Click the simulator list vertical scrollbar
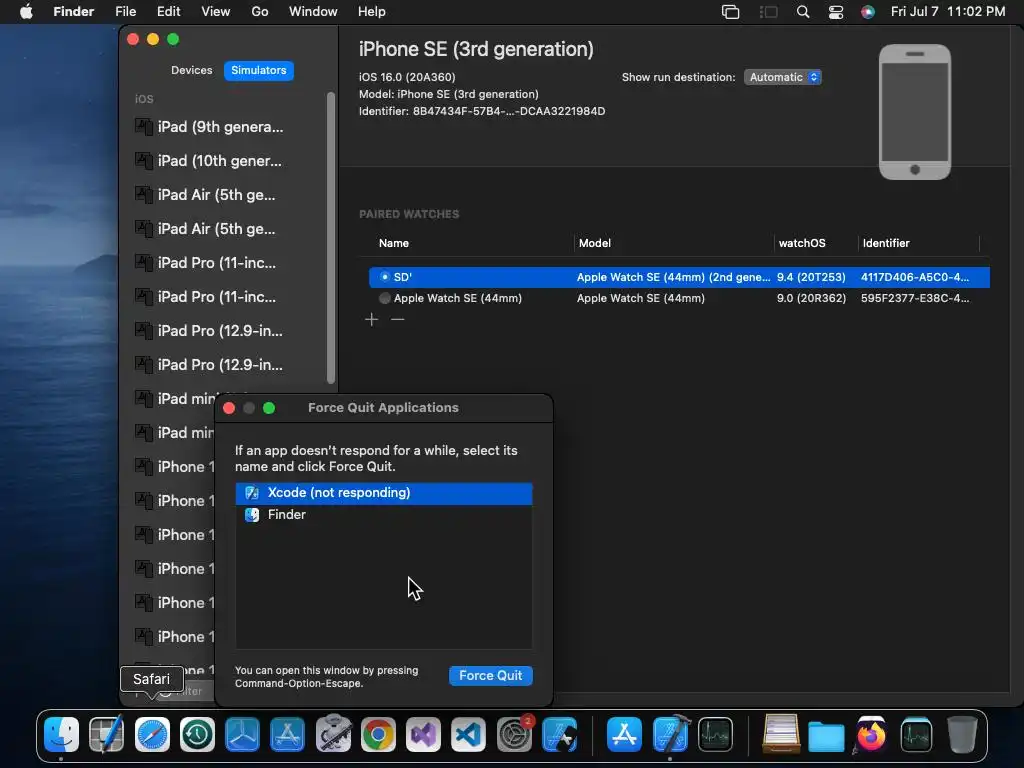The height and width of the screenshot is (768, 1024). [x=330, y=238]
